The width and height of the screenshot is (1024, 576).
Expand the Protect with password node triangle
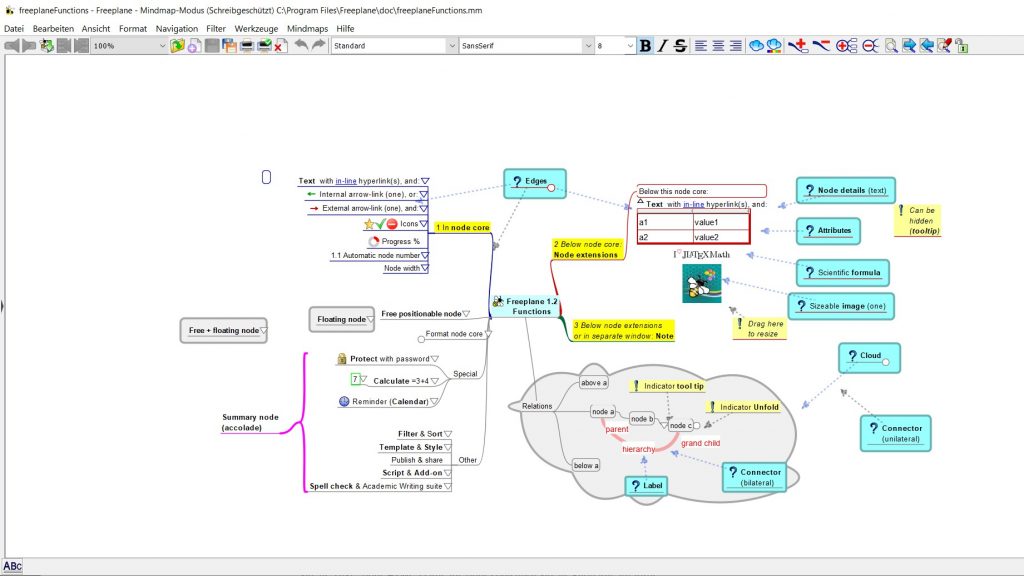click(435, 359)
